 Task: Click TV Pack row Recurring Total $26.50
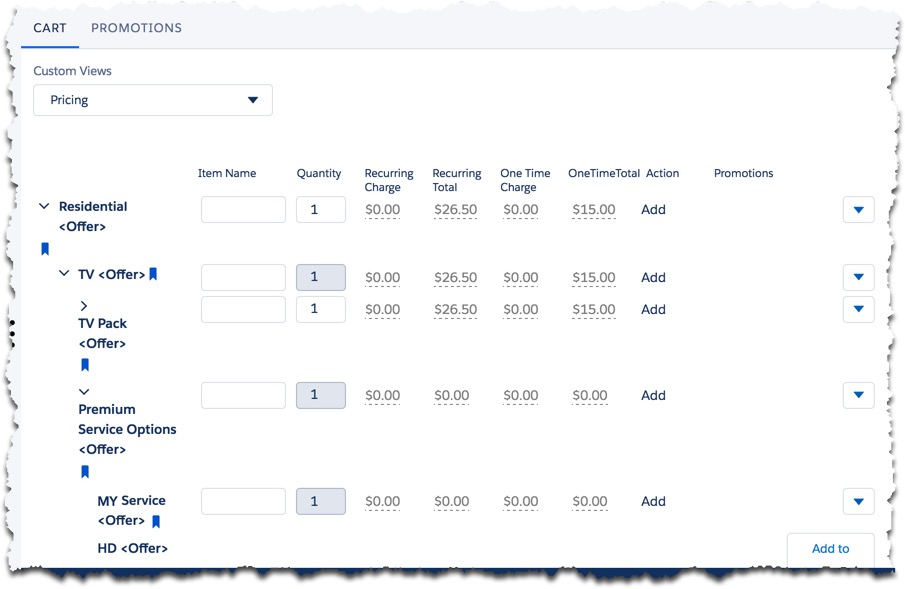[x=455, y=309]
